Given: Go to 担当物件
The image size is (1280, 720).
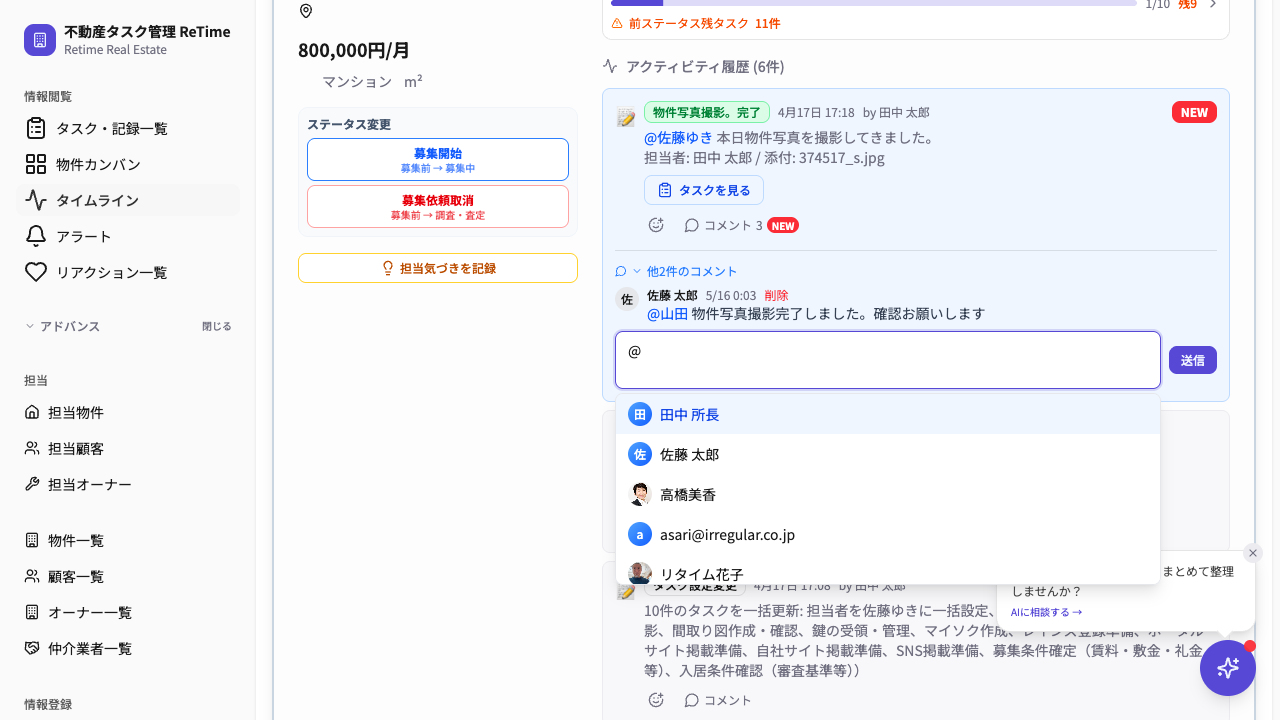Looking at the screenshot, I should (x=128, y=412).
